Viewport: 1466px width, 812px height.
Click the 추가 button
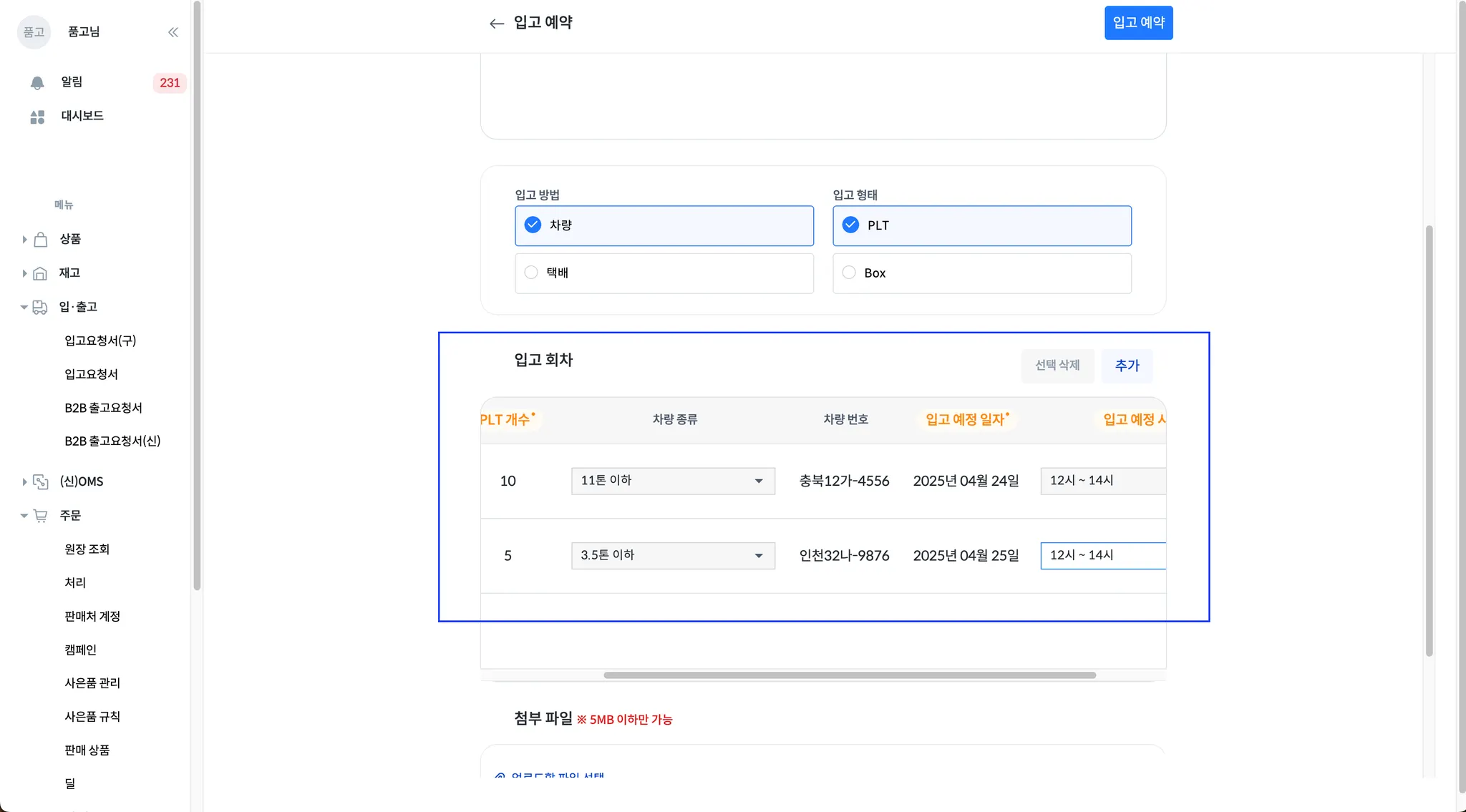(1127, 366)
